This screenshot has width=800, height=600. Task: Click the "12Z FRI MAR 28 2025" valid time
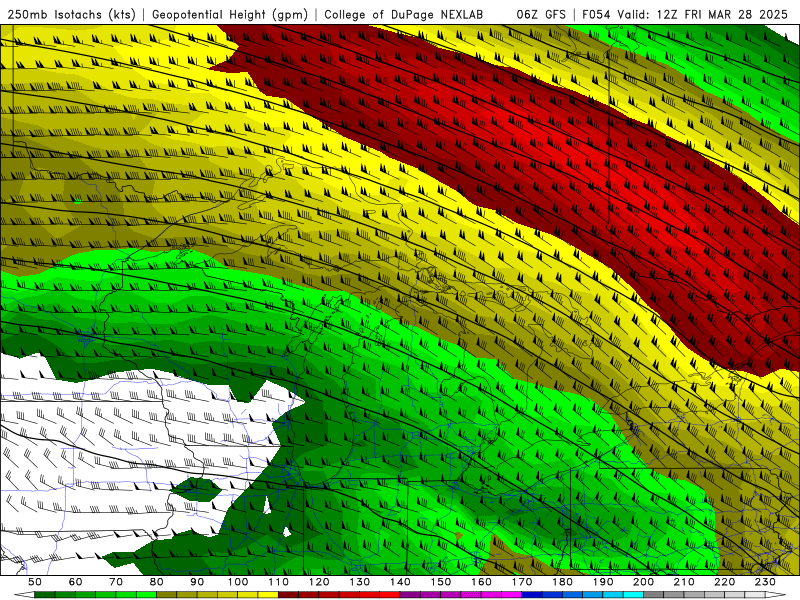722,15
